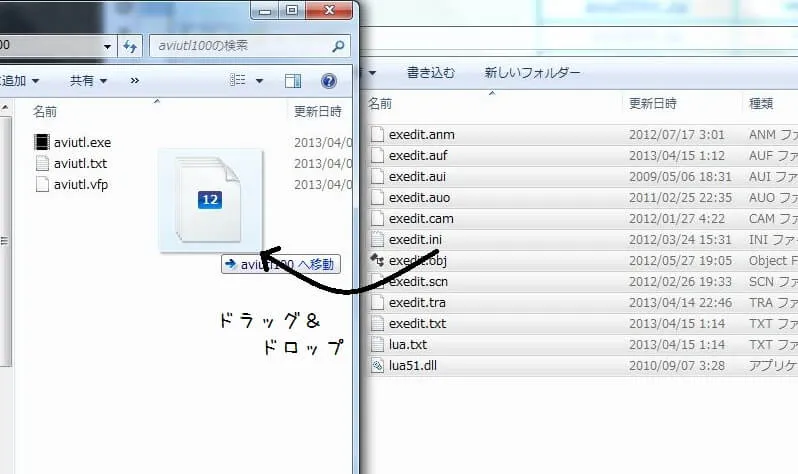Image resolution: width=798 pixels, height=474 pixels.
Task: Open dropdown left of 書き込む in right window
Action: [x=372, y=73]
